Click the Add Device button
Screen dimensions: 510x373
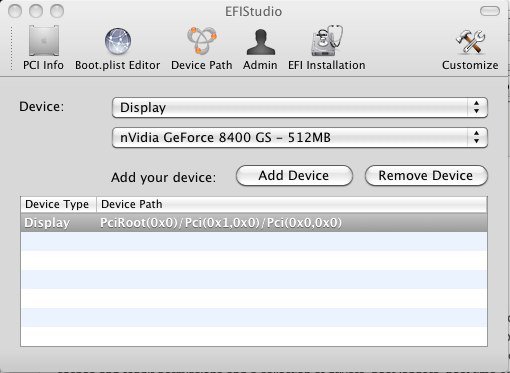294,176
